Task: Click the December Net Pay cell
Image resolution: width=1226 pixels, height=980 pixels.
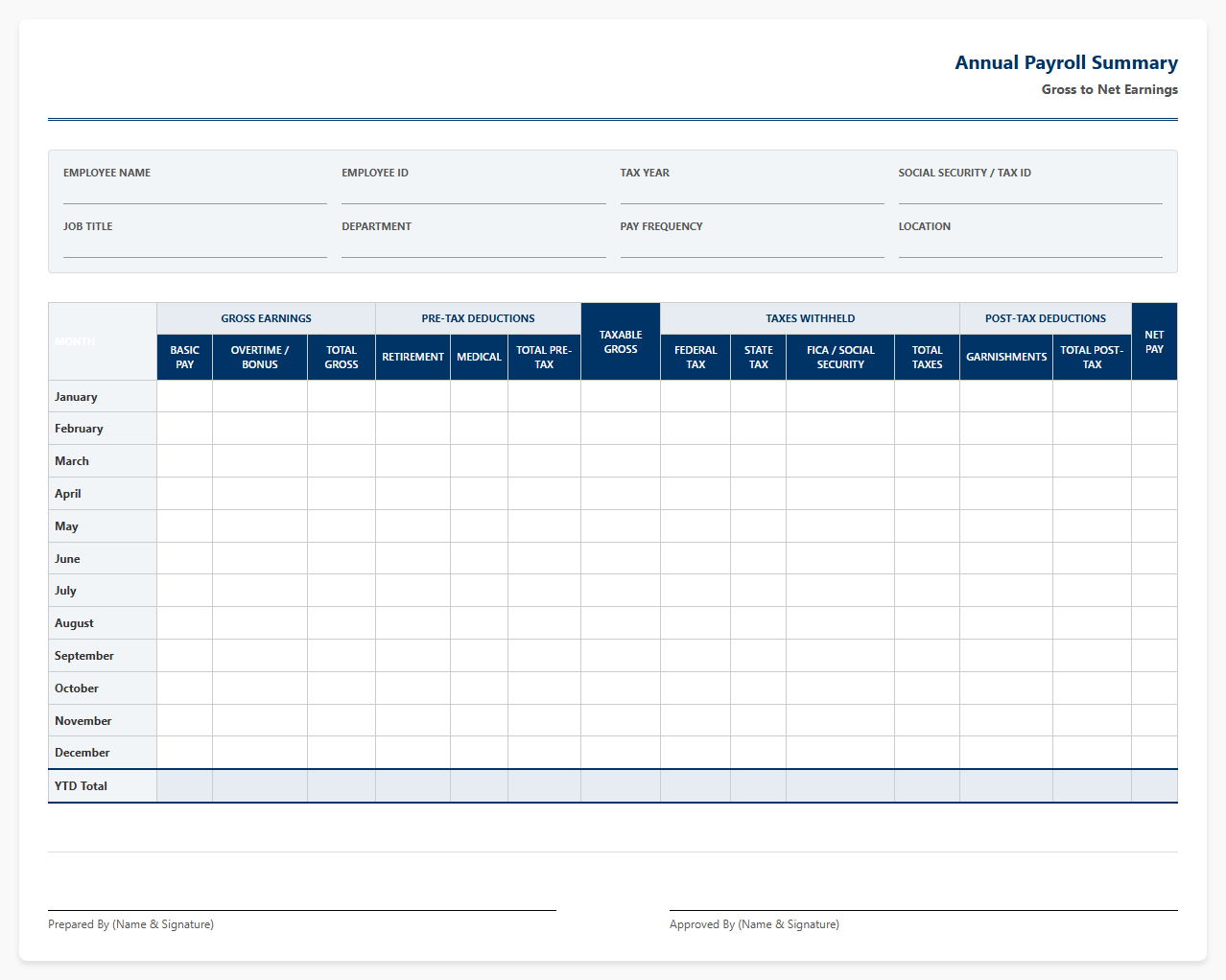Action: point(1154,753)
